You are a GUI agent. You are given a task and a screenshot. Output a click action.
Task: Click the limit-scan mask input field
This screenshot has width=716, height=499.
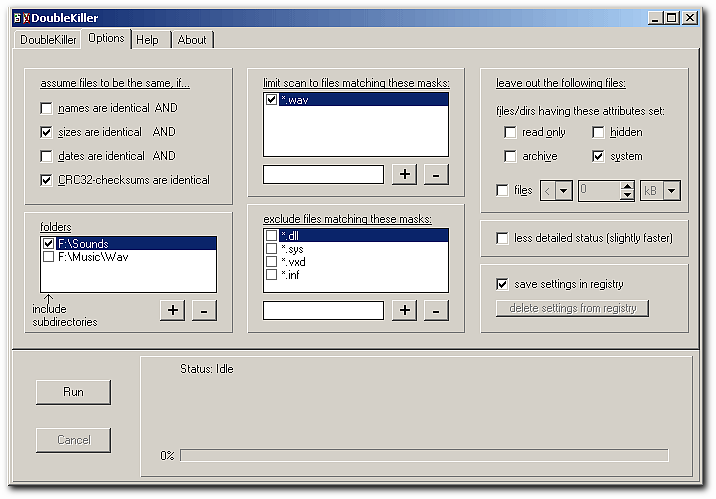(323, 174)
